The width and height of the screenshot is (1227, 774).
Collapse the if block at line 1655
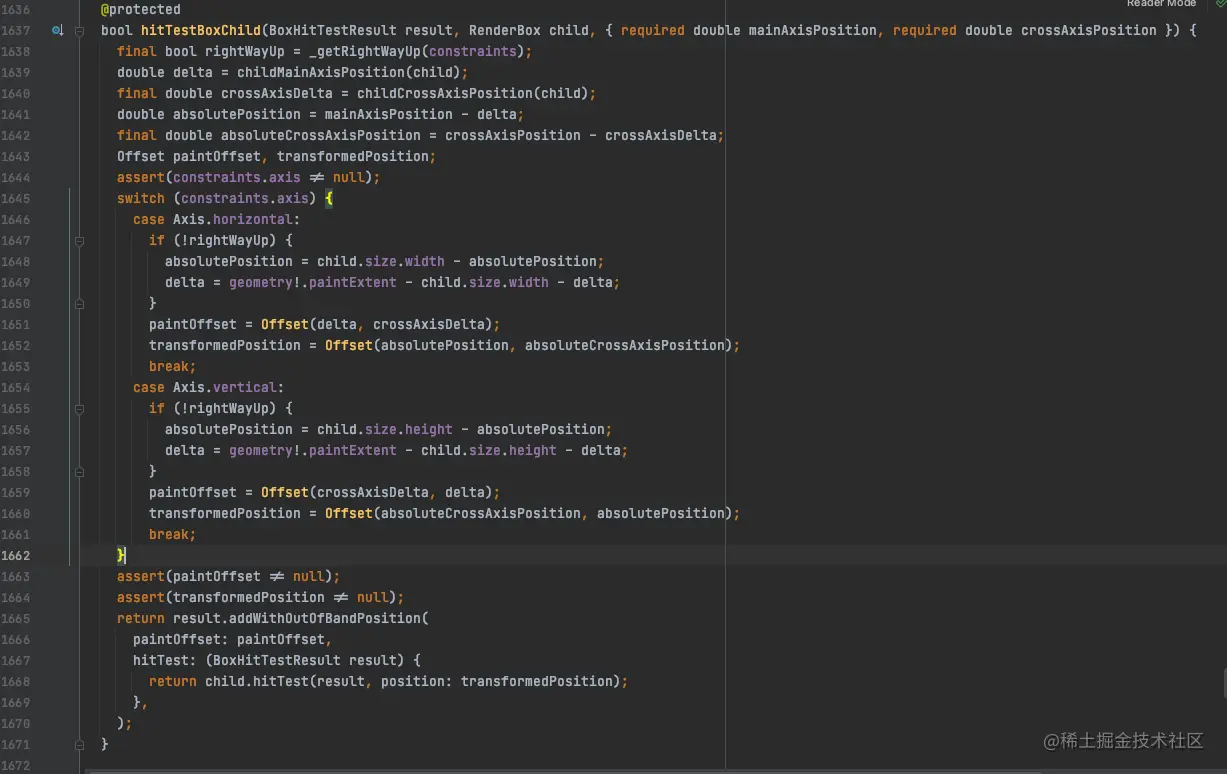(80, 408)
